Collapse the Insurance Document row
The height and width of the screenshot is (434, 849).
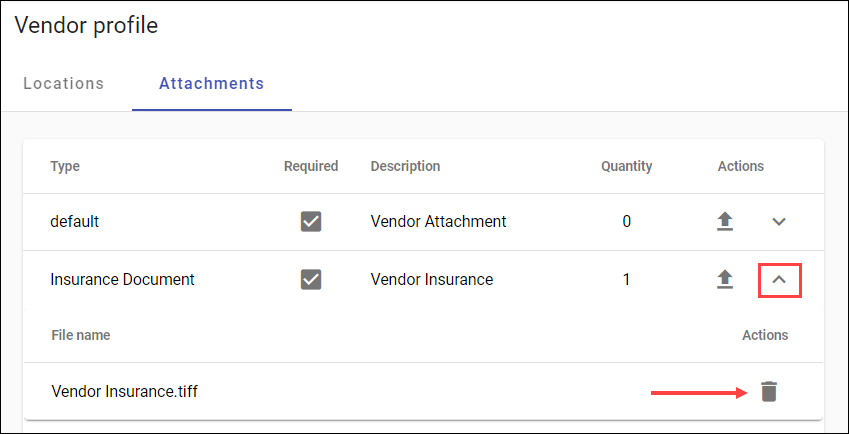tap(779, 280)
